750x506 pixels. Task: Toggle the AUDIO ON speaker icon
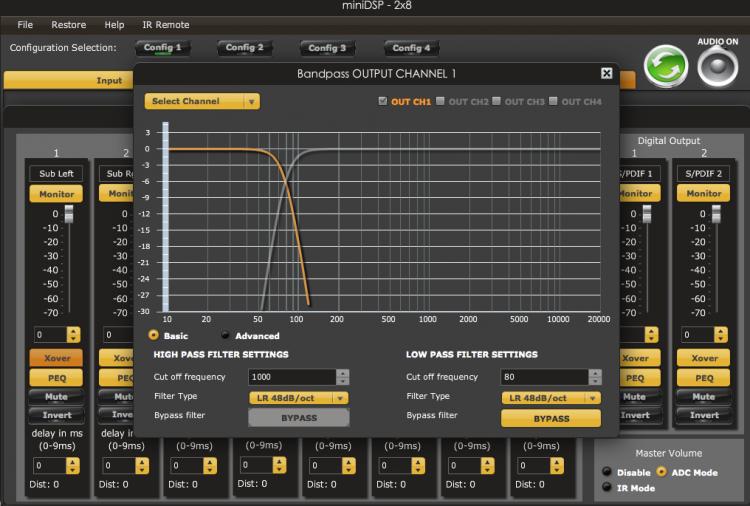(x=717, y=67)
